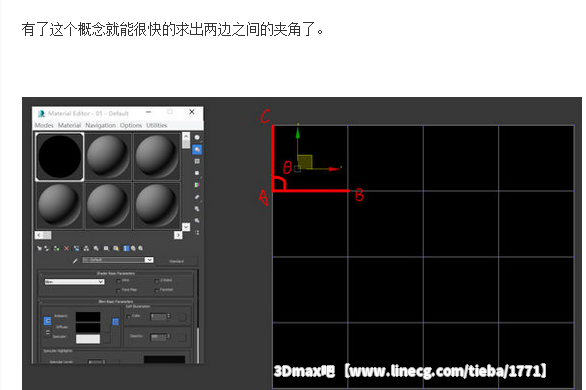Click the Make Material Copy icon
Viewport: 586px width, 390px height.
[x=77, y=248]
